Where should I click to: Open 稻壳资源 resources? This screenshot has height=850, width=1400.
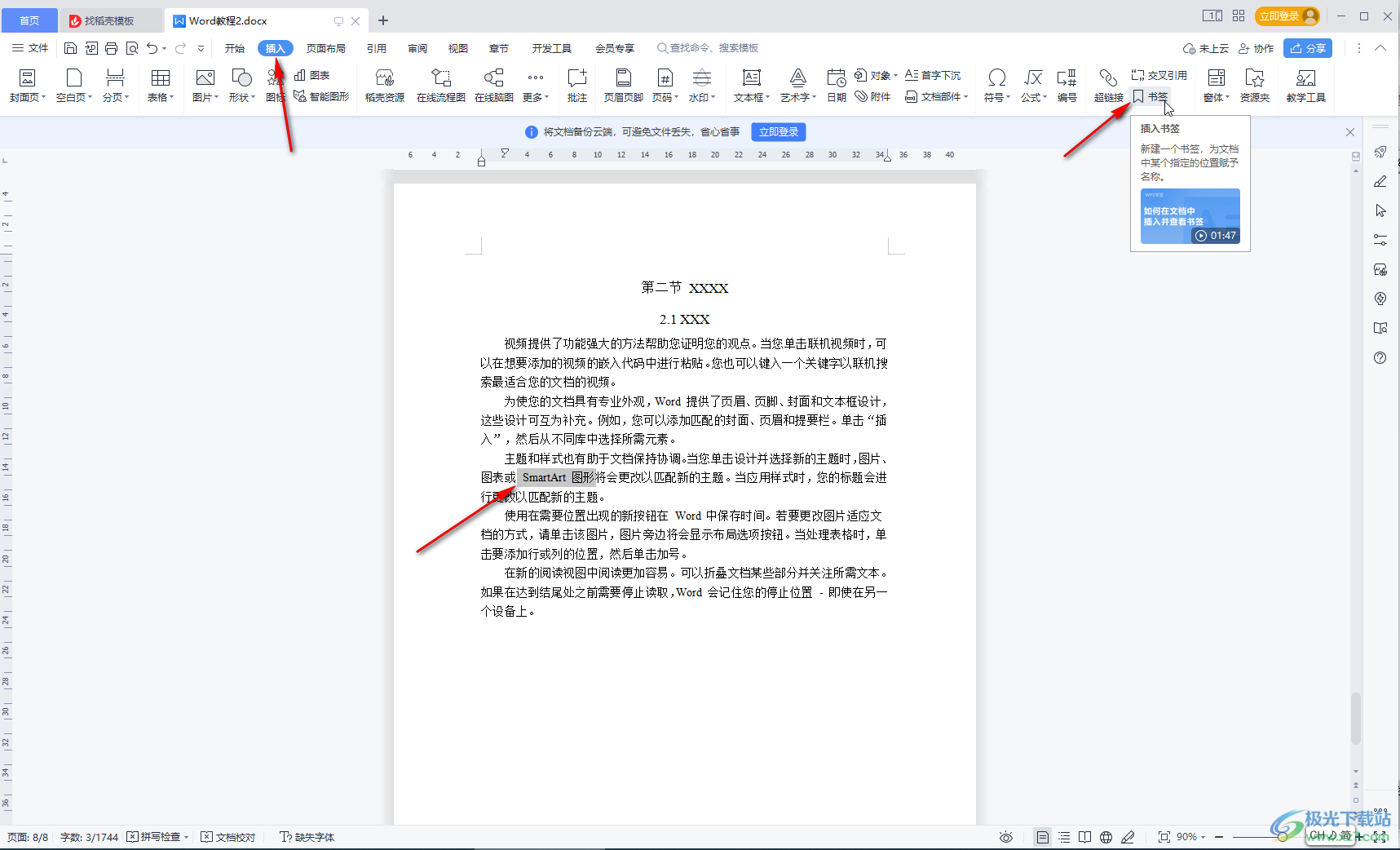(x=385, y=85)
